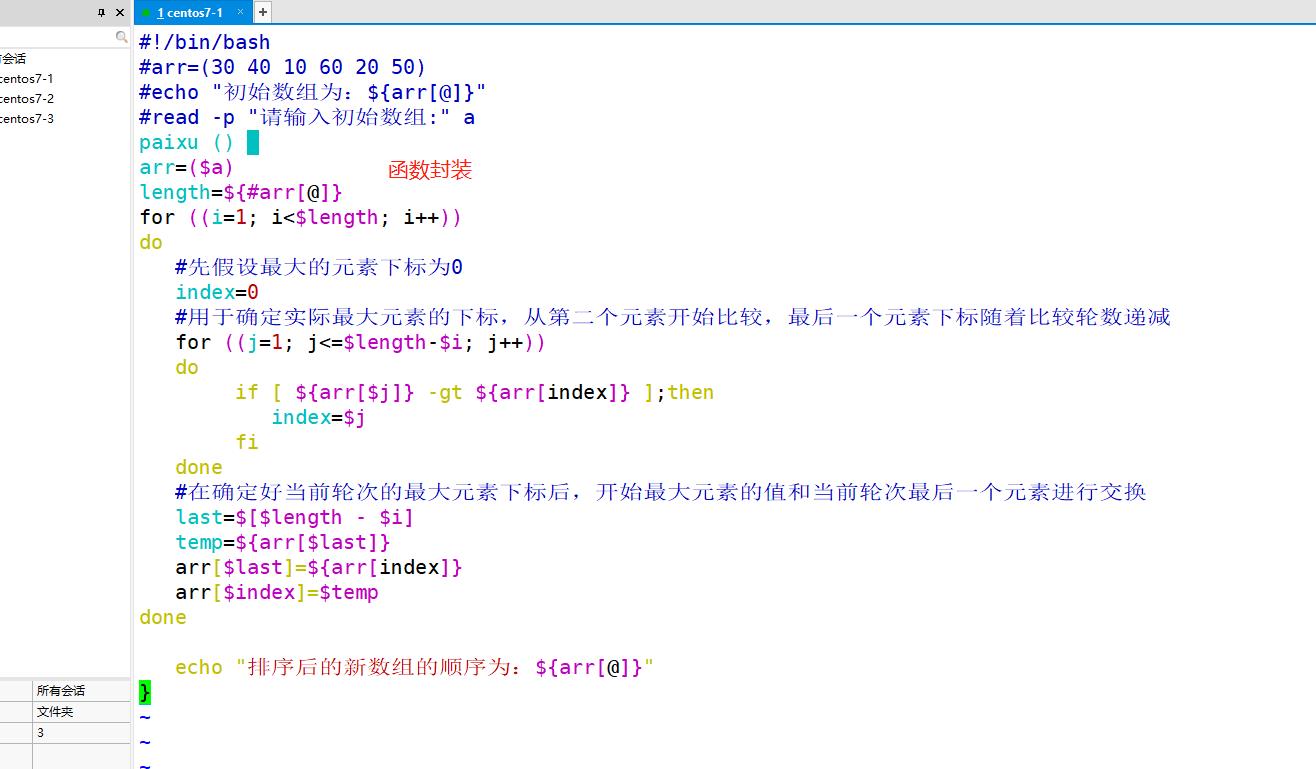Viewport: 1316px width, 769px height.
Task: Click the index=$j line
Action: click(x=319, y=417)
